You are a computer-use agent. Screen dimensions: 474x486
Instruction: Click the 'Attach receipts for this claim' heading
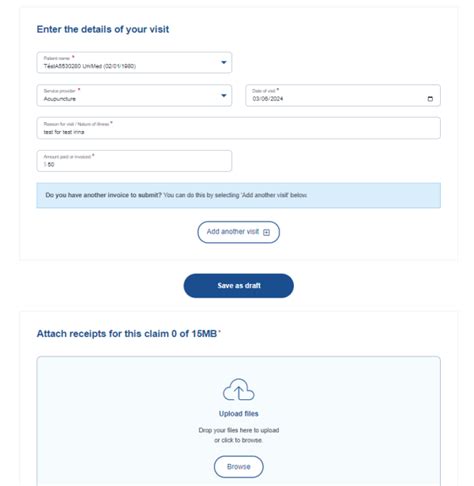point(127,334)
